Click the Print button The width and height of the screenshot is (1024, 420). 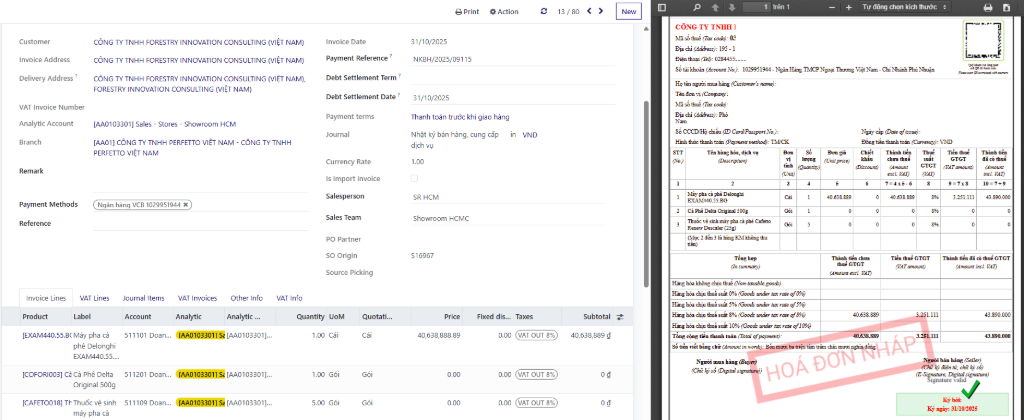467,12
